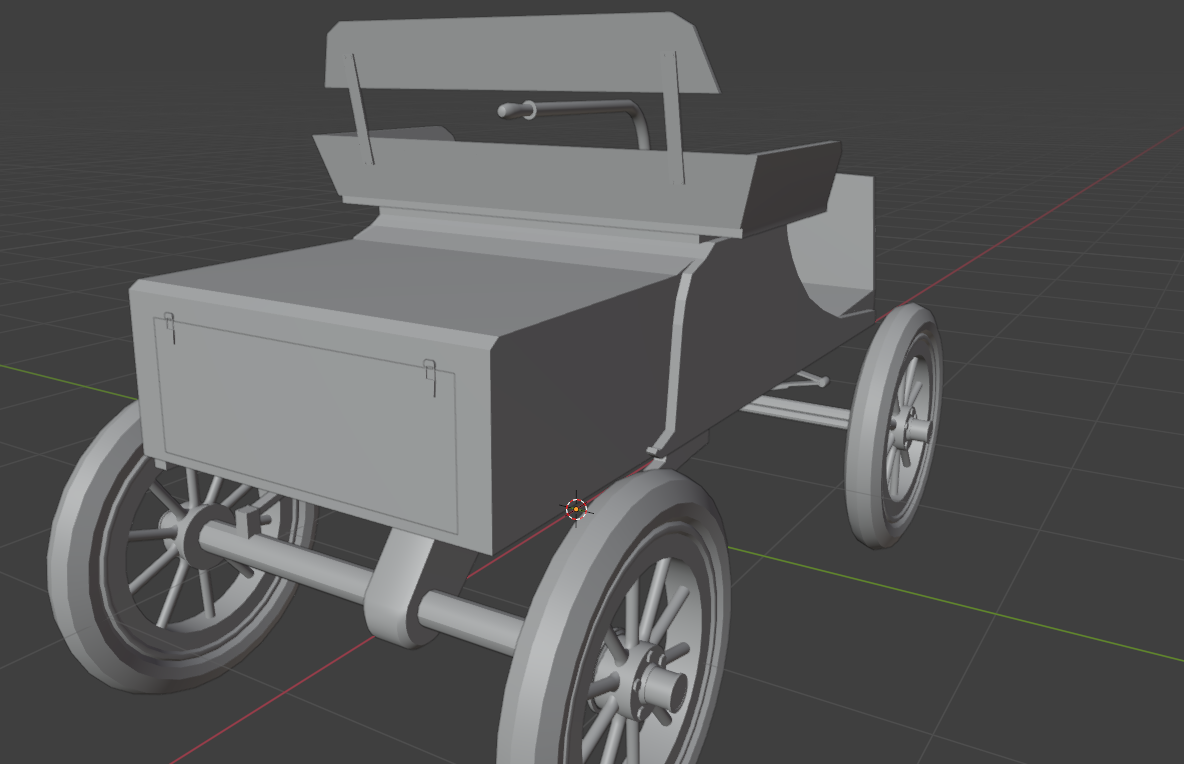Click the hub of the far right wheel
Viewport: 1184px width, 764px height.
911,429
